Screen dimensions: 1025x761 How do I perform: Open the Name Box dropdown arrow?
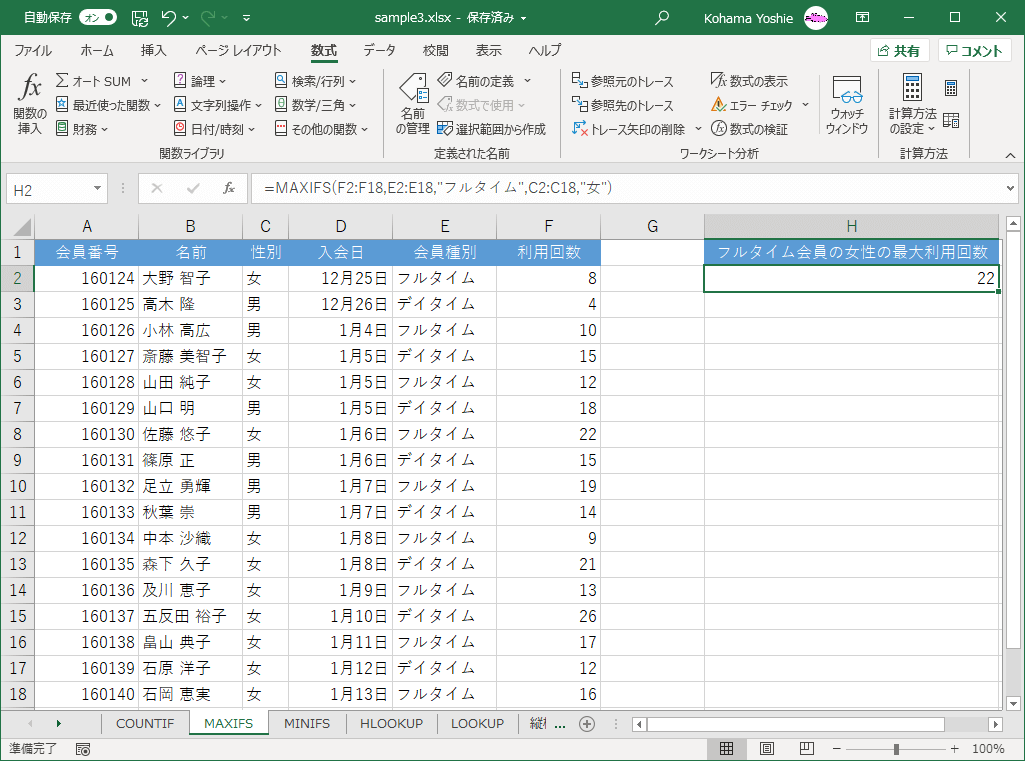tap(97, 188)
